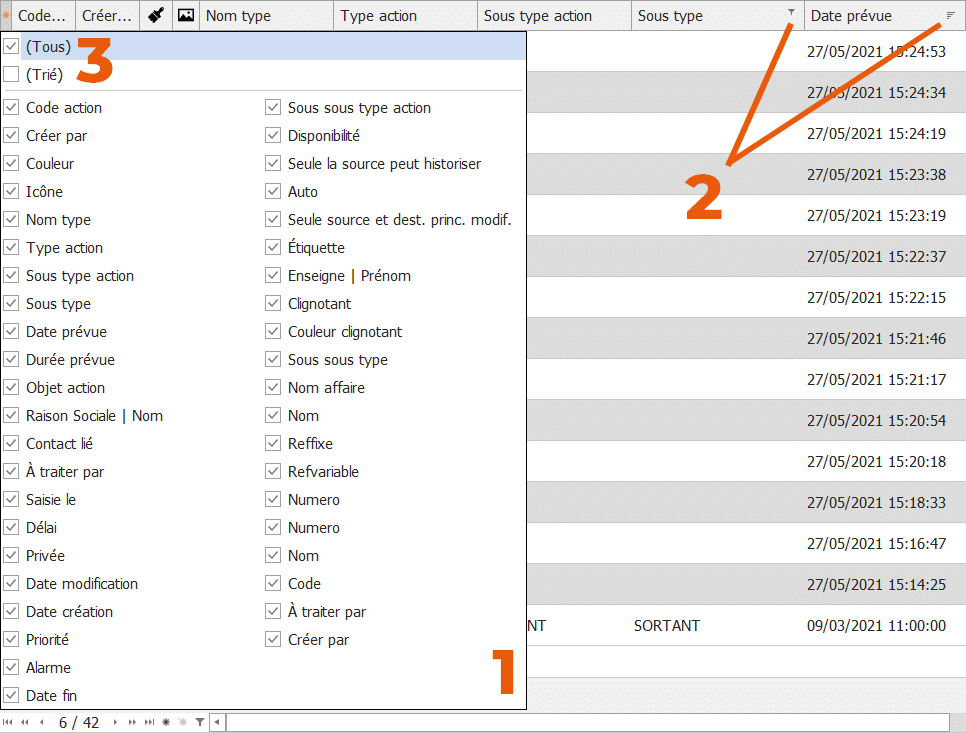Open the Date prévue column sort menu
Screen dimensions: 966x733
(x=950, y=15)
